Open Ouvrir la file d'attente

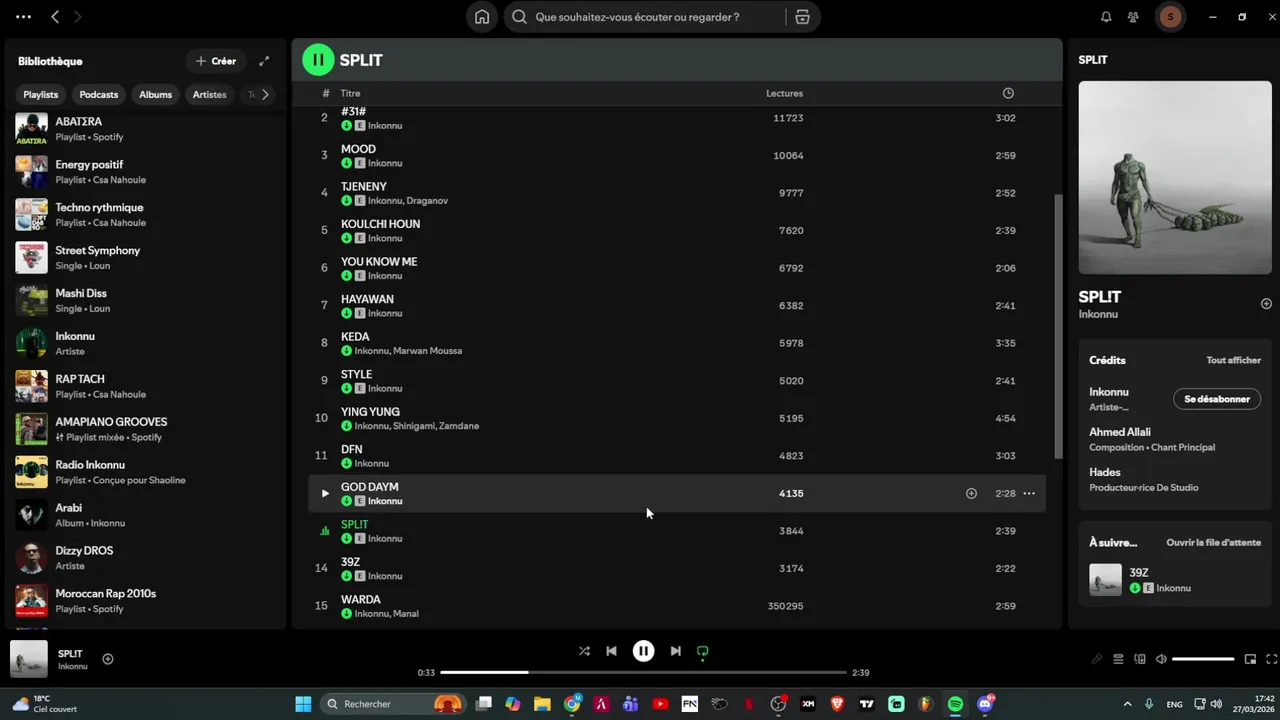click(1213, 542)
